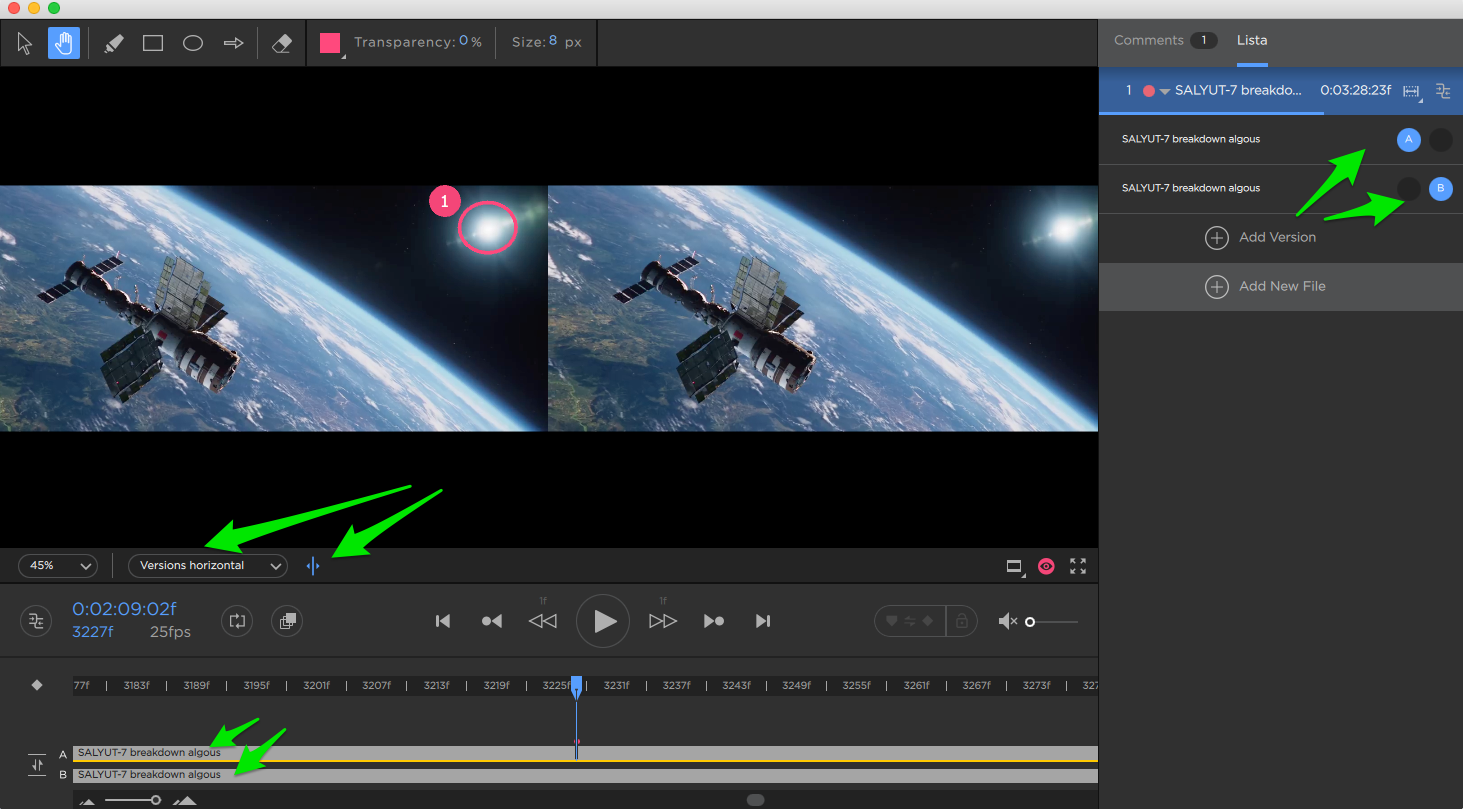This screenshot has width=1463, height=809.
Task: Click the horizontal timeline scrollbar thumb
Action: [755, 800]
